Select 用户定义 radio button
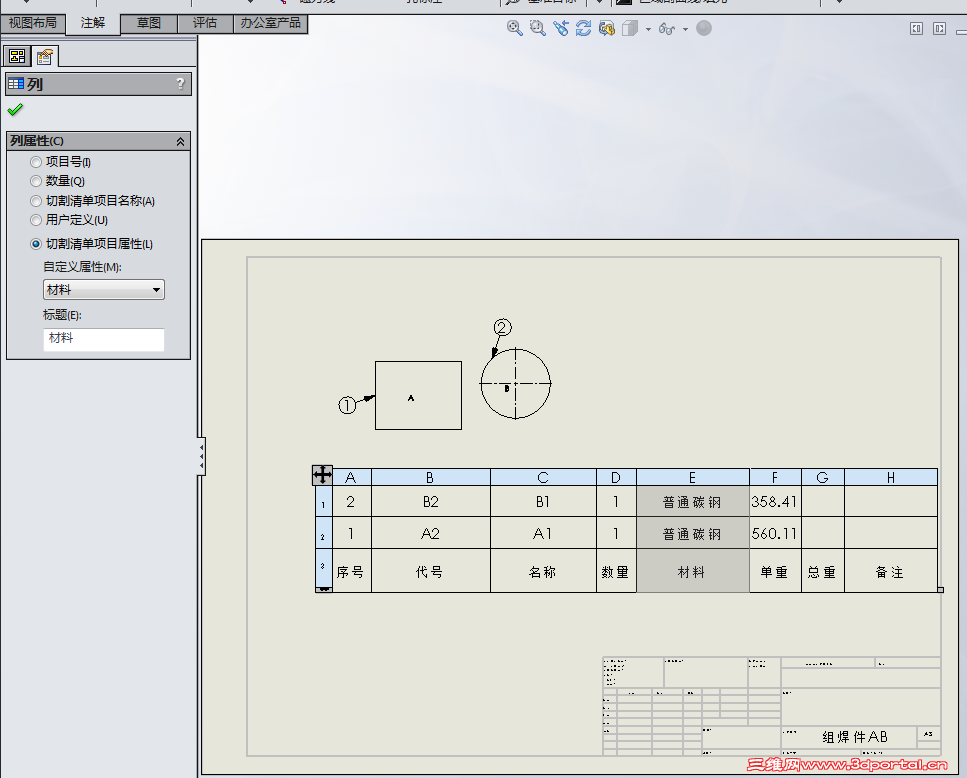 coord(36,220)
